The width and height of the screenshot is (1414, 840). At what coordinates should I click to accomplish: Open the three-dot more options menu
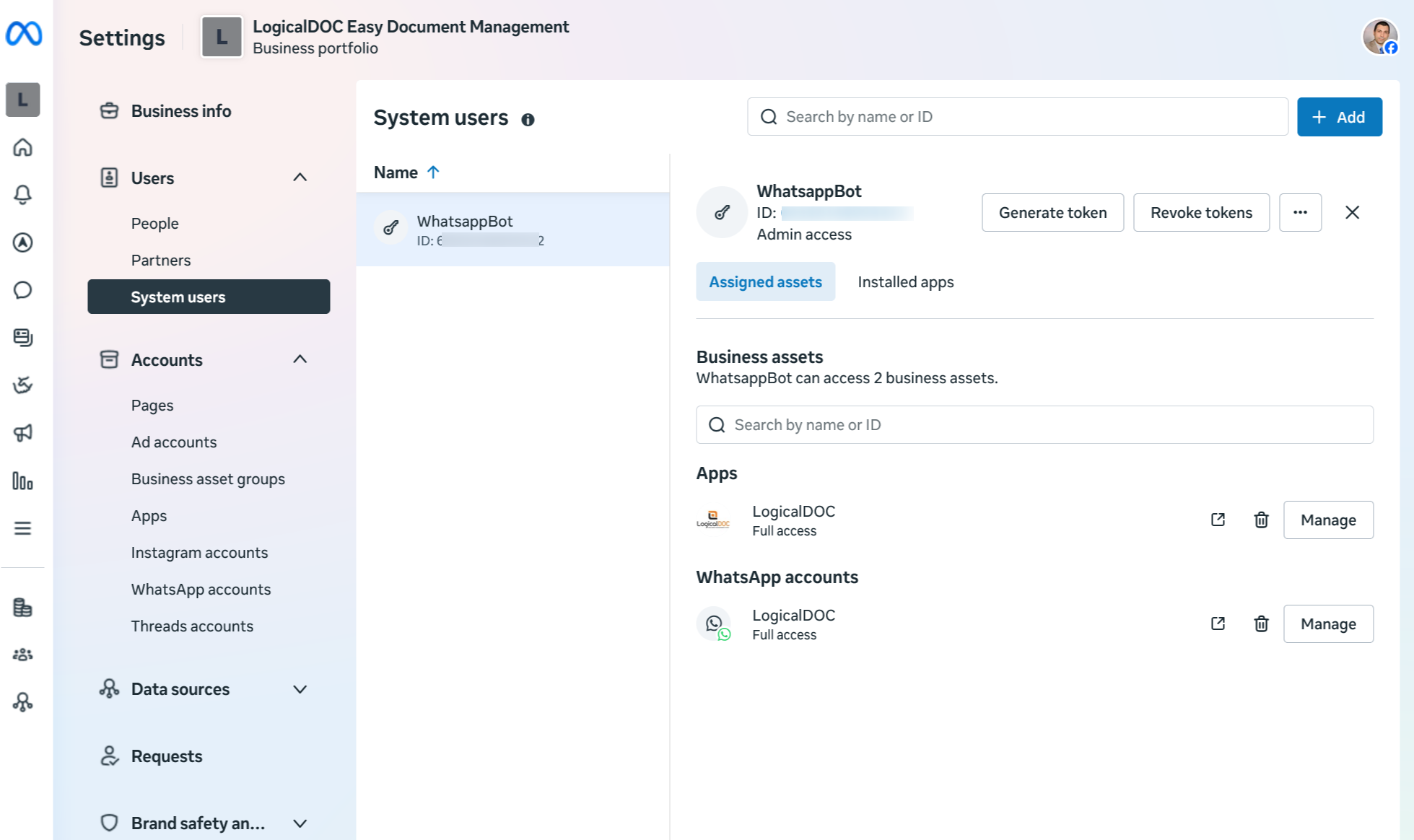click(x=1300, y=212)
